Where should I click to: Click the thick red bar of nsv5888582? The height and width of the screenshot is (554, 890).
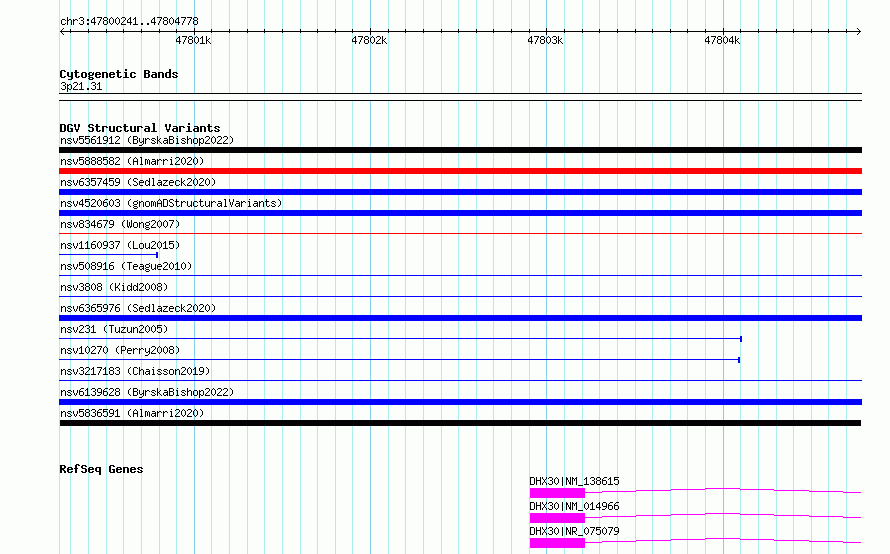pos(460,171)
